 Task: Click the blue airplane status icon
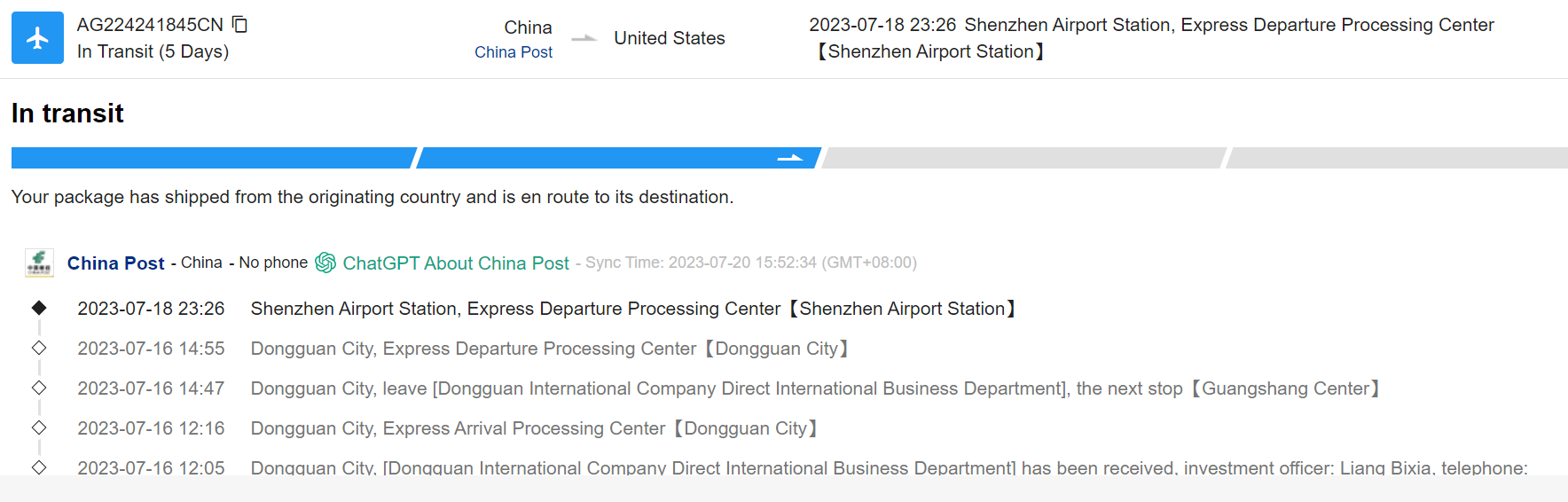(37, 38)
